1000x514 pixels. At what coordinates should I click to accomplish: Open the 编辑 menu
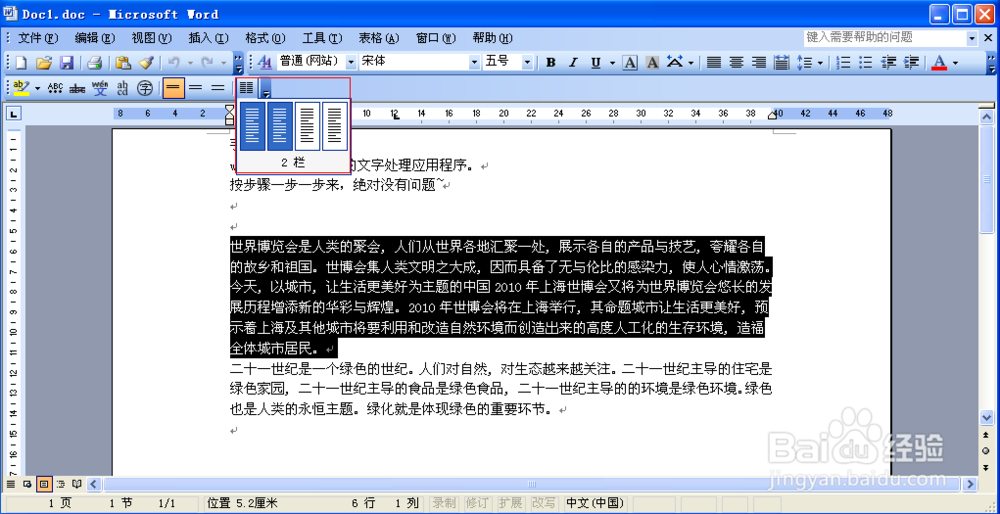pos(95,38)
